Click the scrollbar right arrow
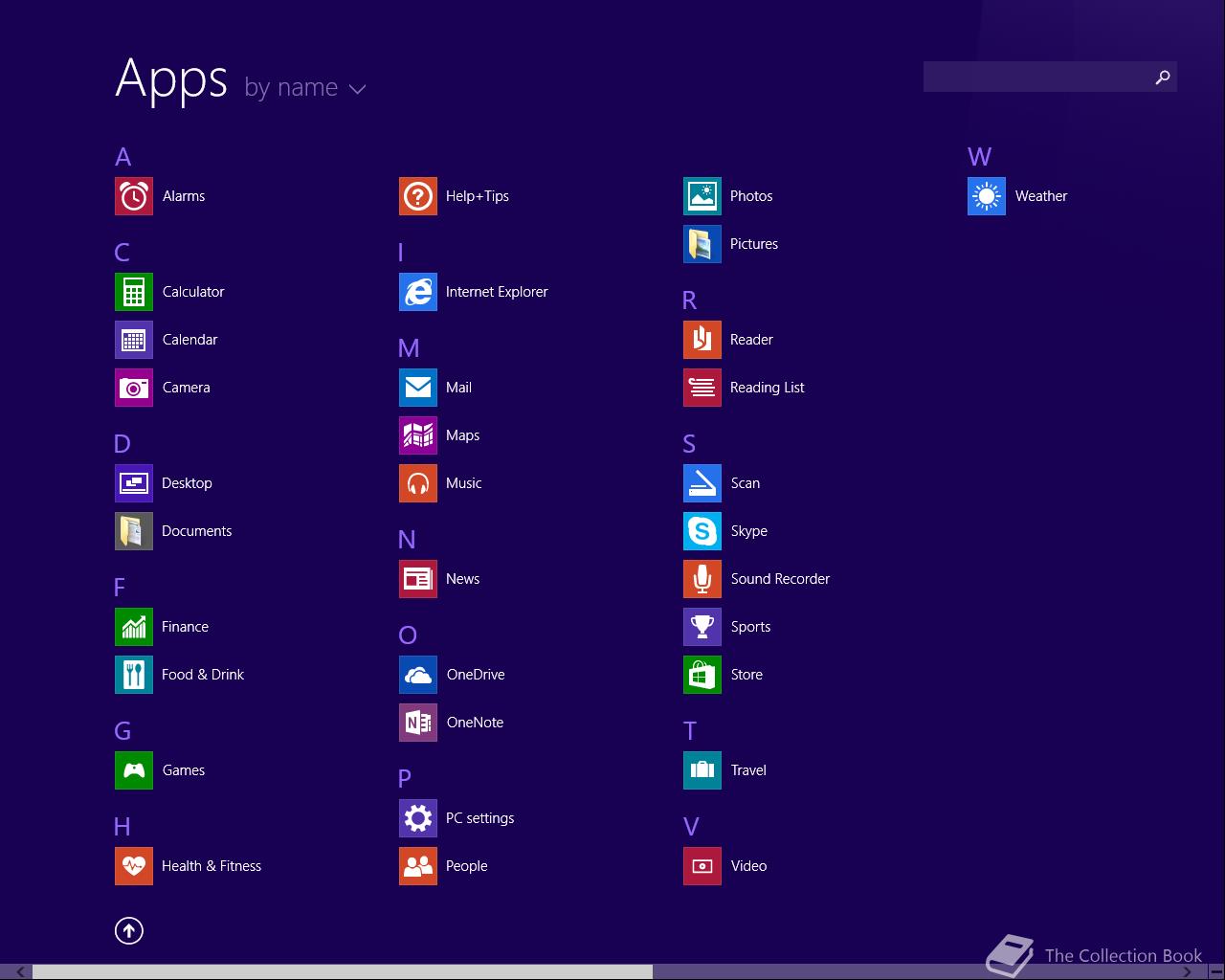This screenshot has width=1225, height=980. click(x=1188, y=972)
